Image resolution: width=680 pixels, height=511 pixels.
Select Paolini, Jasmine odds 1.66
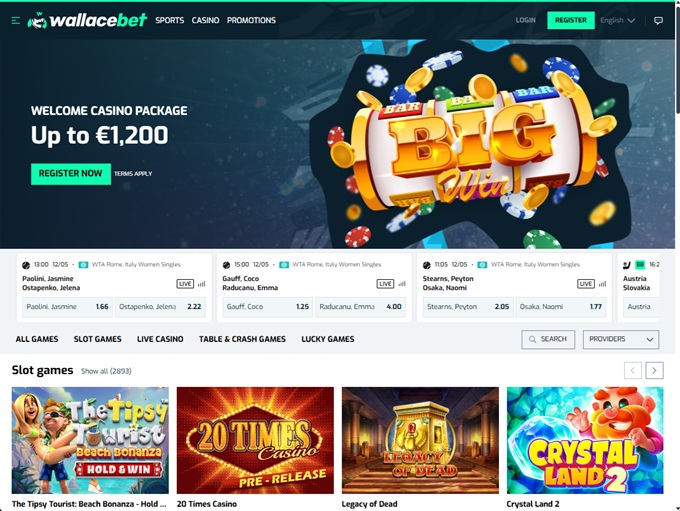67,307
